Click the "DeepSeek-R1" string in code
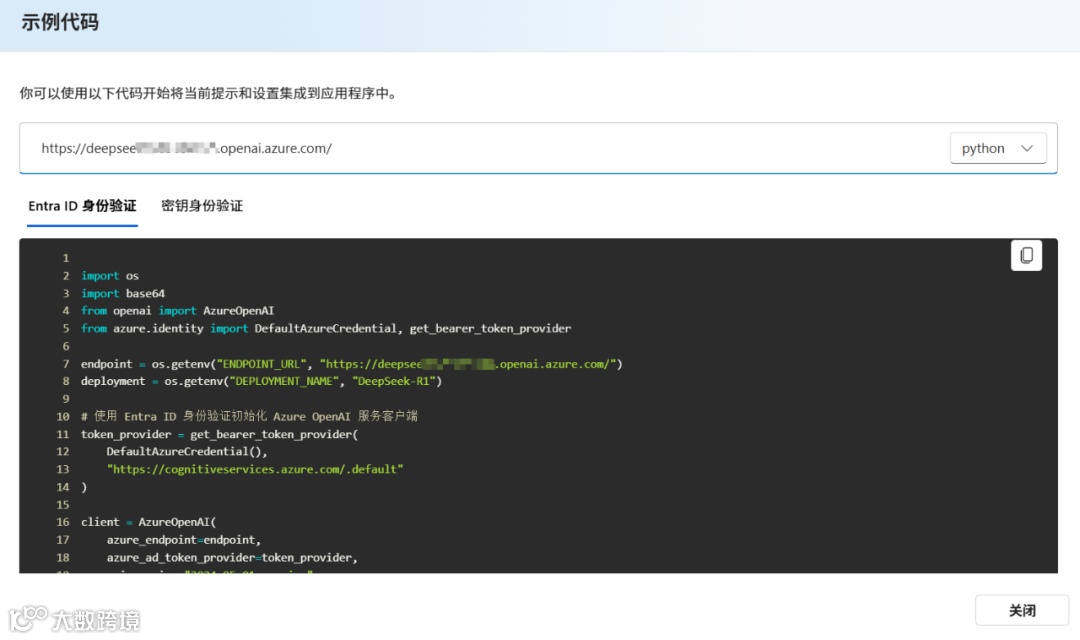1080x640 pixels. [393, 381]
